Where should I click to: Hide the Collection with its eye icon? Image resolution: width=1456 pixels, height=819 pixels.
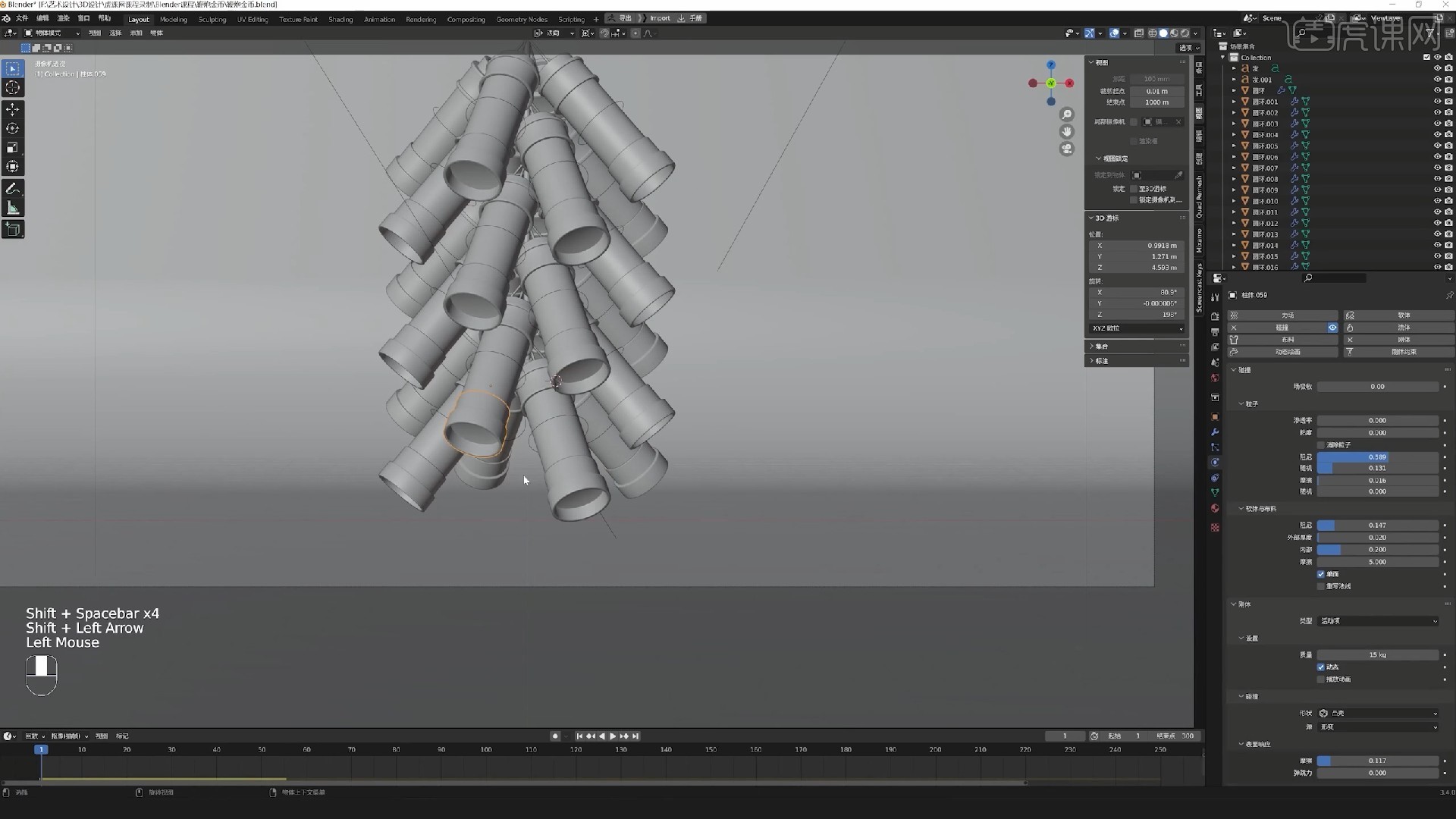[1437, 58]
